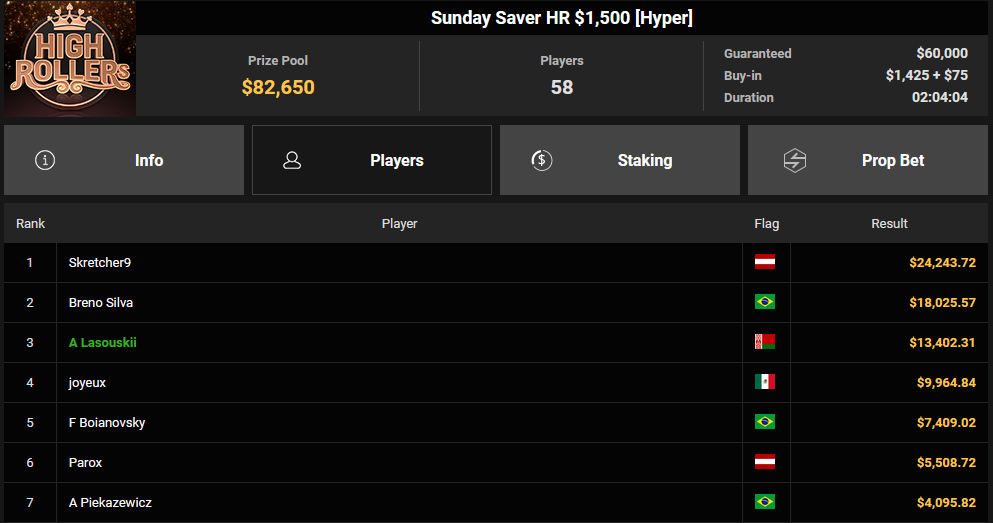Click the Brazilian flag beside Breno Silva
This screenshot has width=993, height=523.
pyautogui.click(x=764, y=302)
